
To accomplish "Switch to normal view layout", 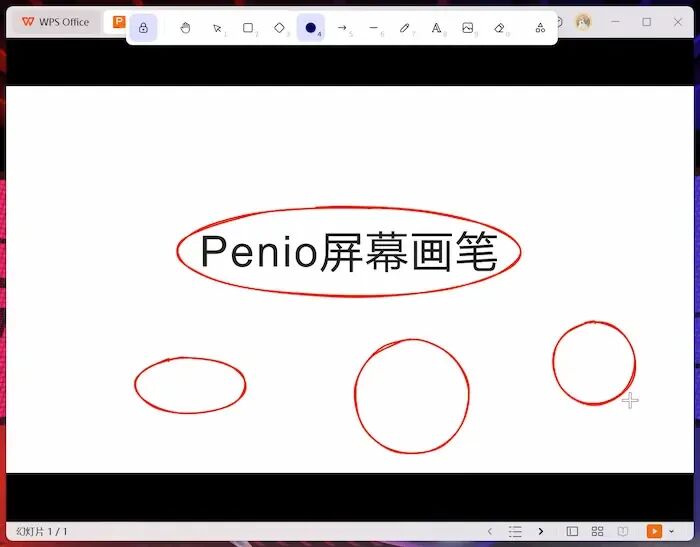I will click(x=572, y=531).
